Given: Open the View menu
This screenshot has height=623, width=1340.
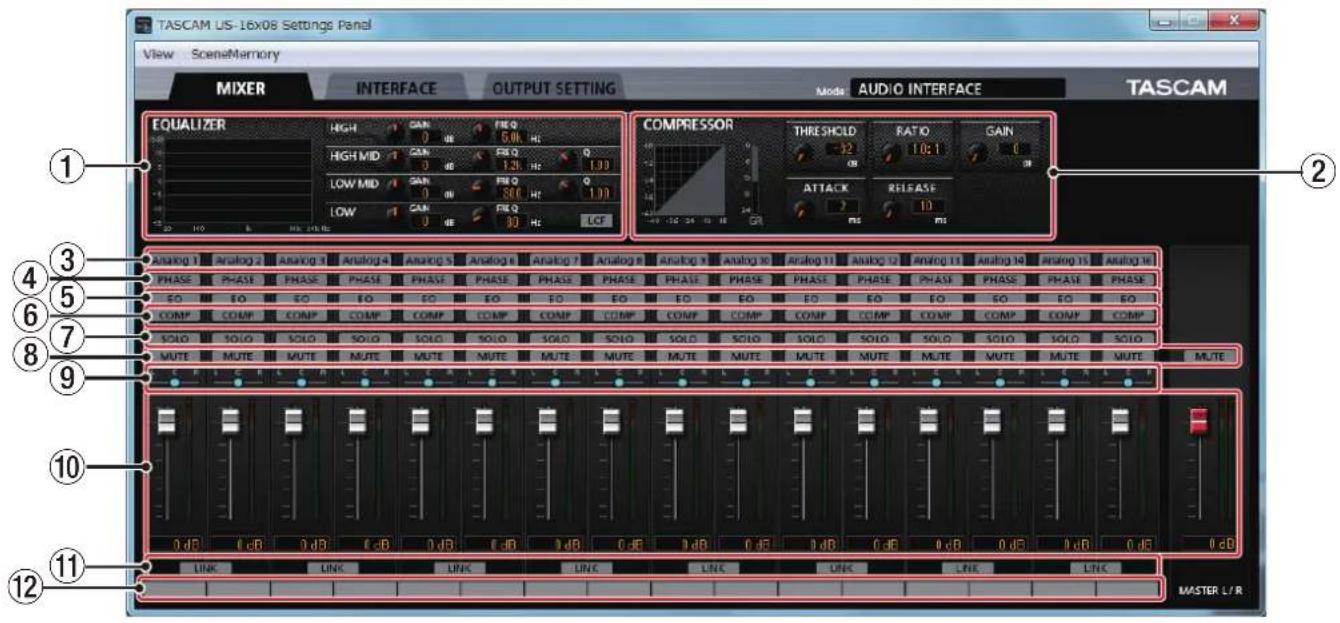Looking at the screenshot, I should point(158,53).
